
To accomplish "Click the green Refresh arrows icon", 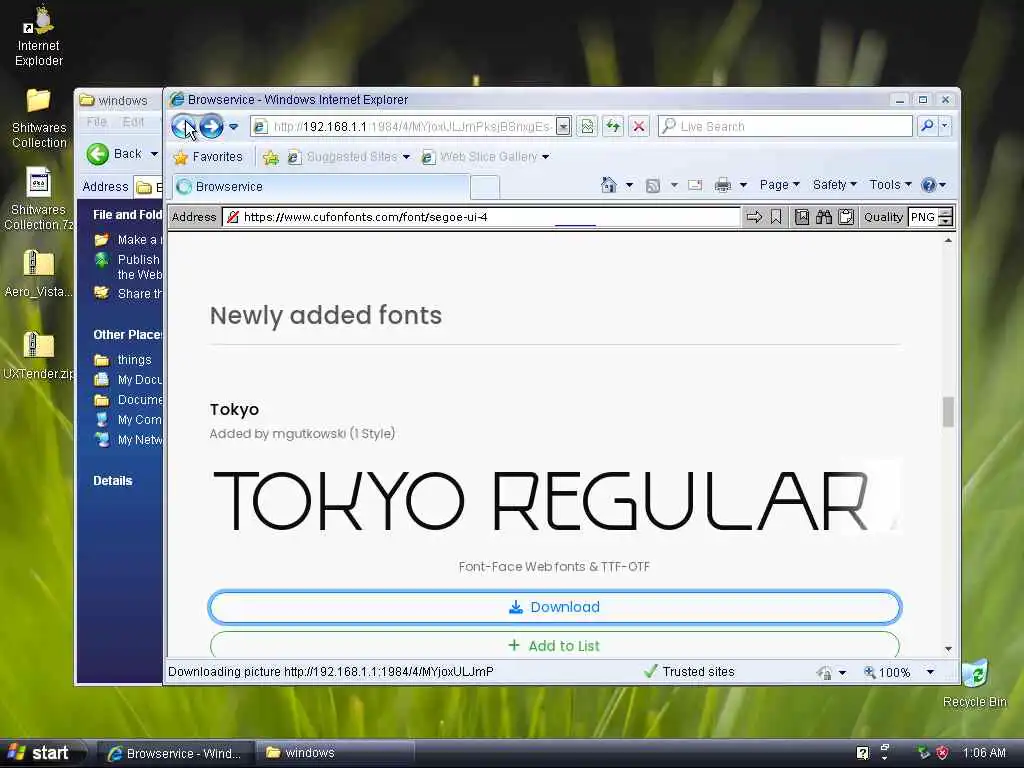I will coord(613,127).
